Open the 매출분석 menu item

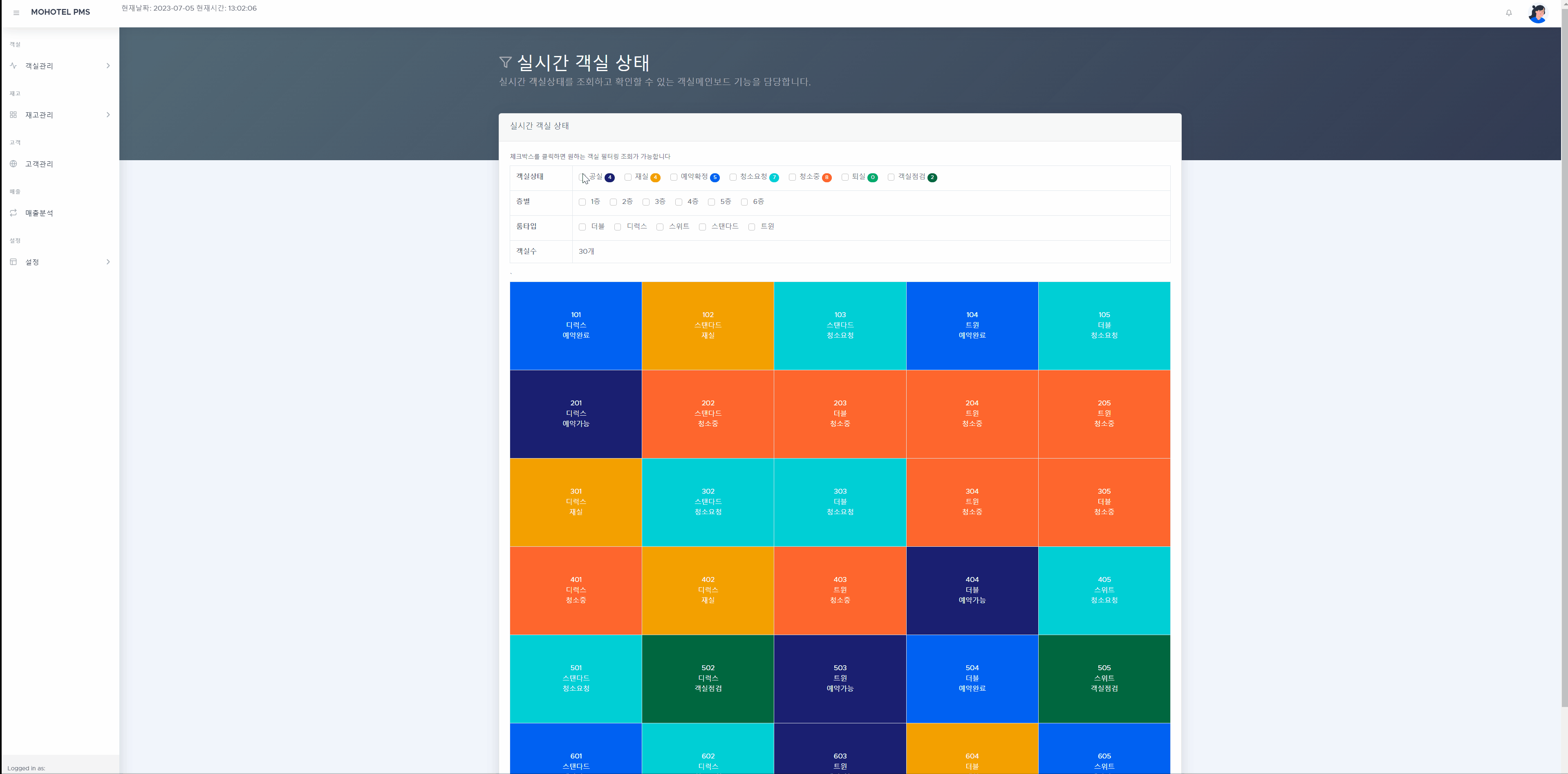(x=39, y=213)
